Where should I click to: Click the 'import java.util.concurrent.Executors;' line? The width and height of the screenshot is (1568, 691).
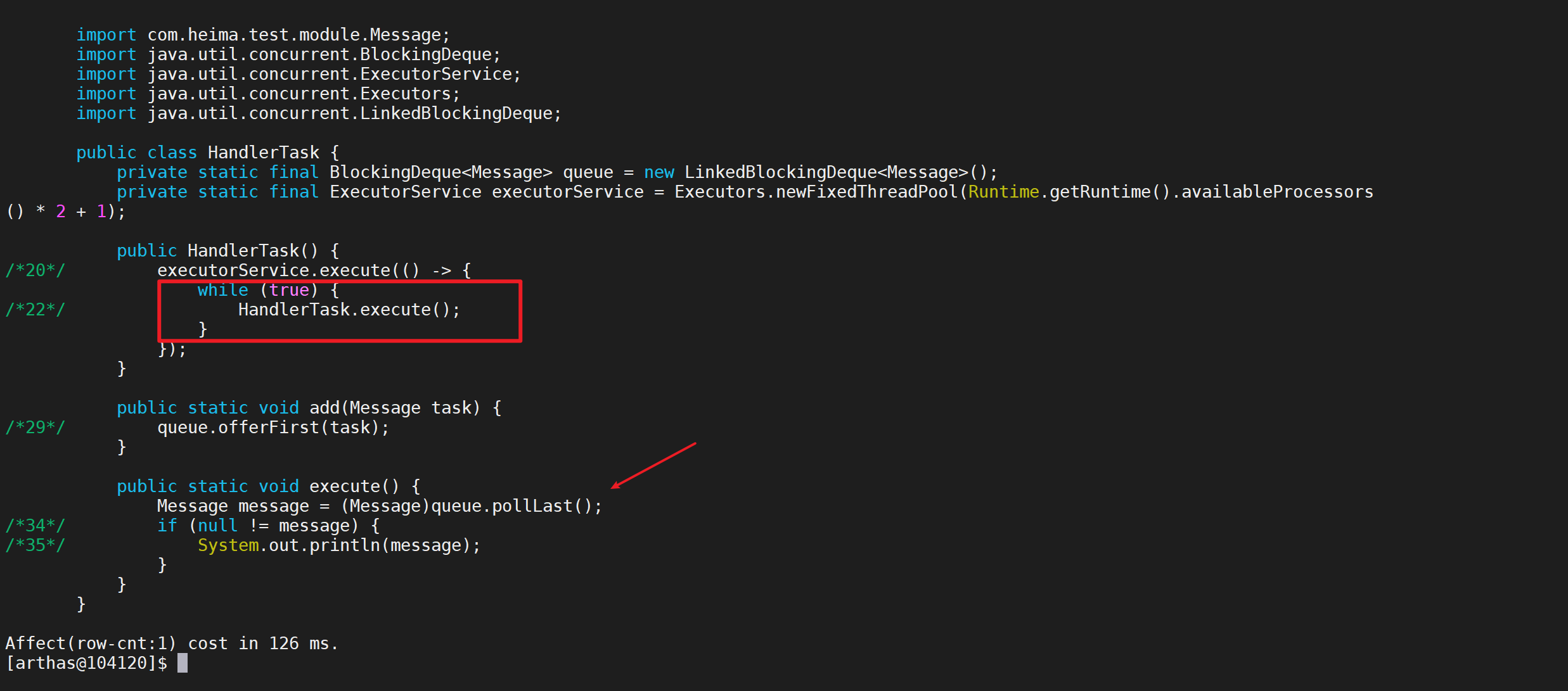tap(268, 94)
